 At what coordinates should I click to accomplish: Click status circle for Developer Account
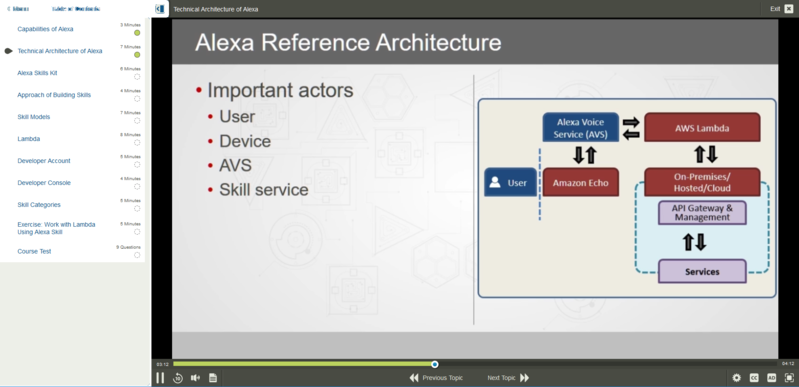[137, 165]
